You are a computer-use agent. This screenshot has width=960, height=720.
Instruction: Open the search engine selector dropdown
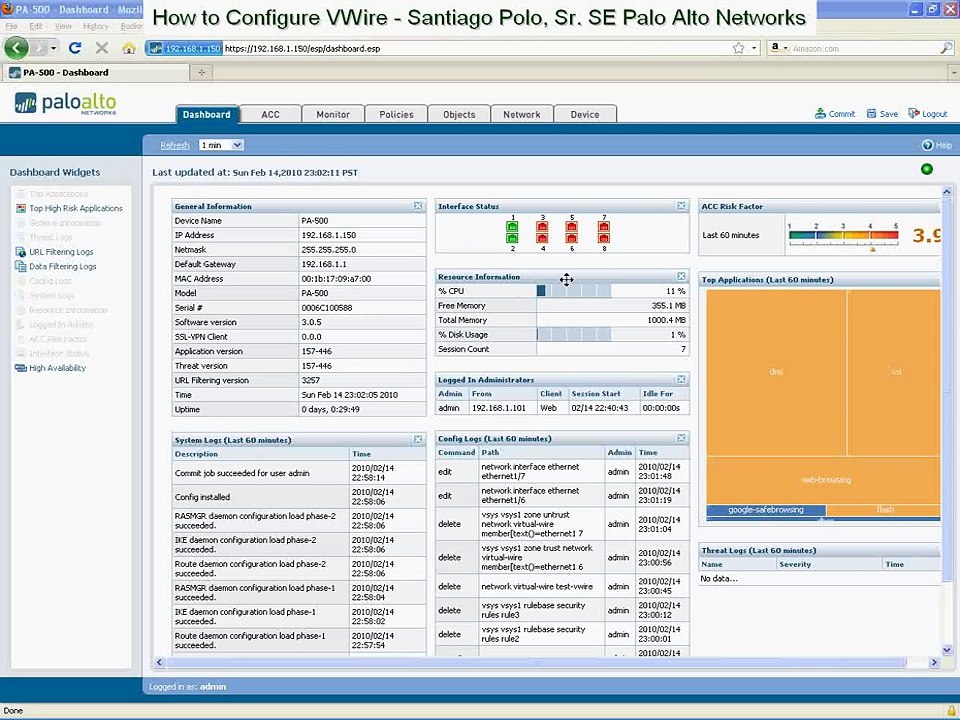click(x=779, y=48)
